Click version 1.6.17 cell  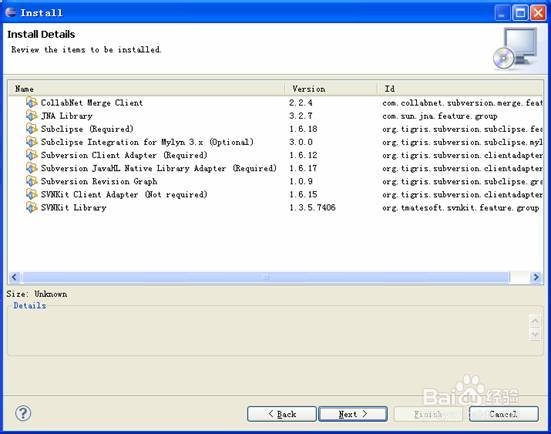(303, 168)
